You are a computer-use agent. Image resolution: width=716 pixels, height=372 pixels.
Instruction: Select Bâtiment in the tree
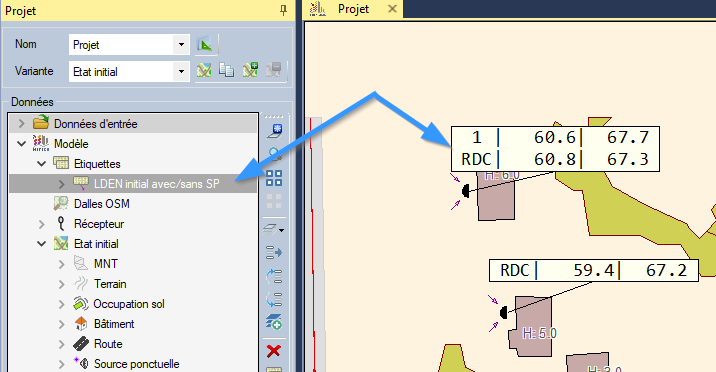pos(114,324)
